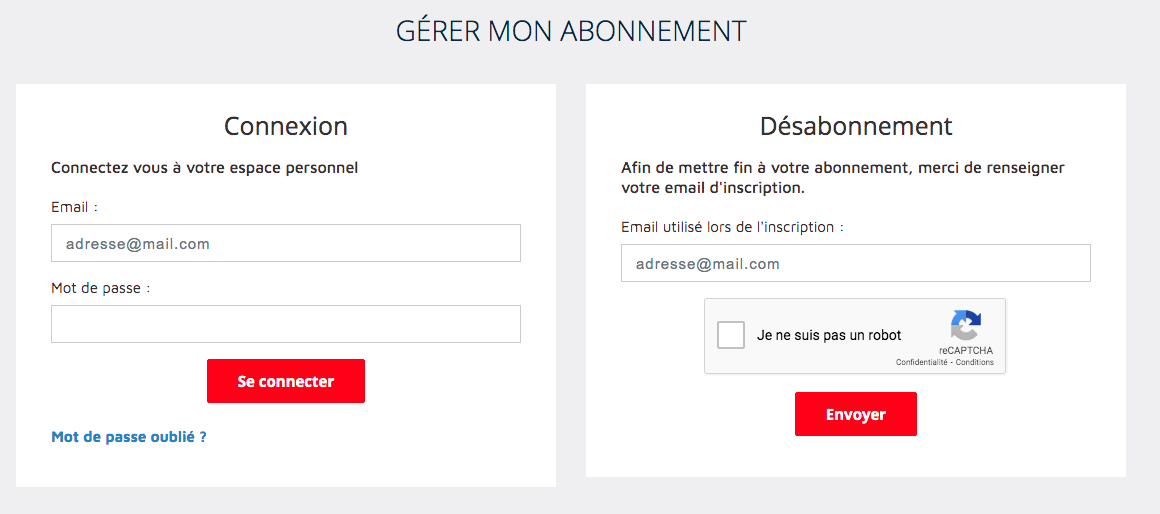Click the "Connectez vous à votre espace personnel" text
The image size is (1160, 514).
click(x=204, y=167)
